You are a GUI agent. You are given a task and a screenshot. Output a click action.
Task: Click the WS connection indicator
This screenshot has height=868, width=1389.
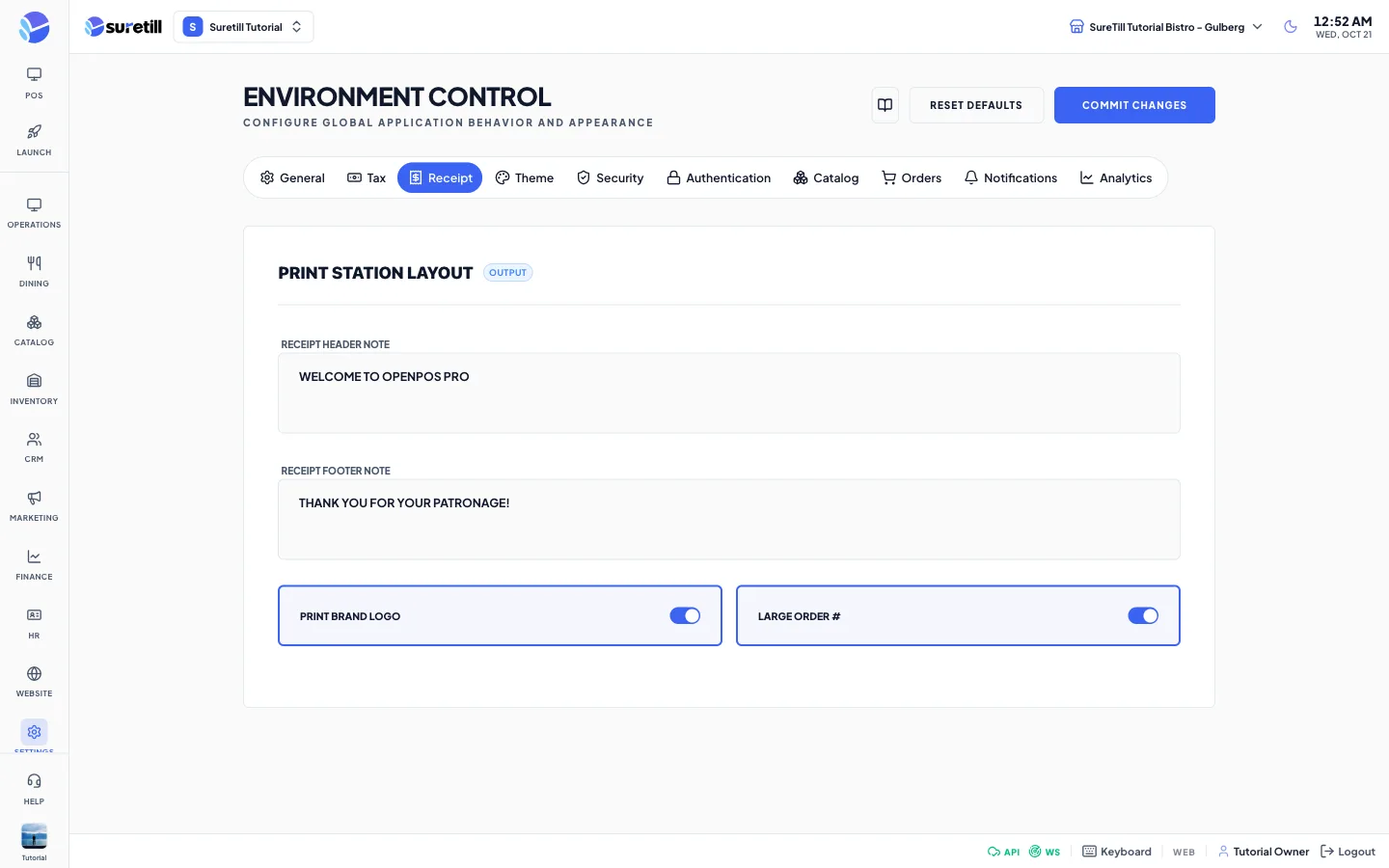click(x=1045, y=852)
